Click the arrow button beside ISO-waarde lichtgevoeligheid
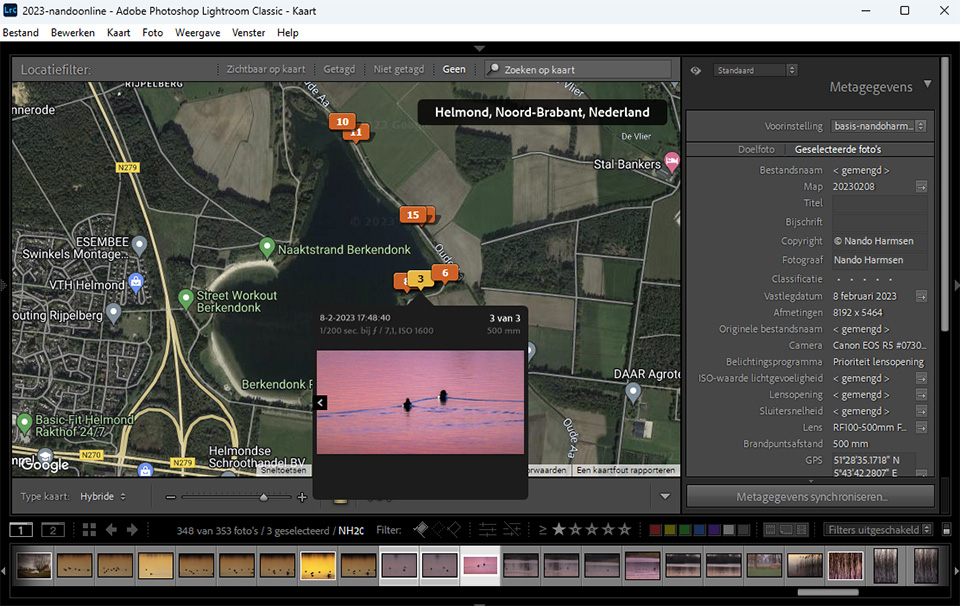 (x=921, y=378)
